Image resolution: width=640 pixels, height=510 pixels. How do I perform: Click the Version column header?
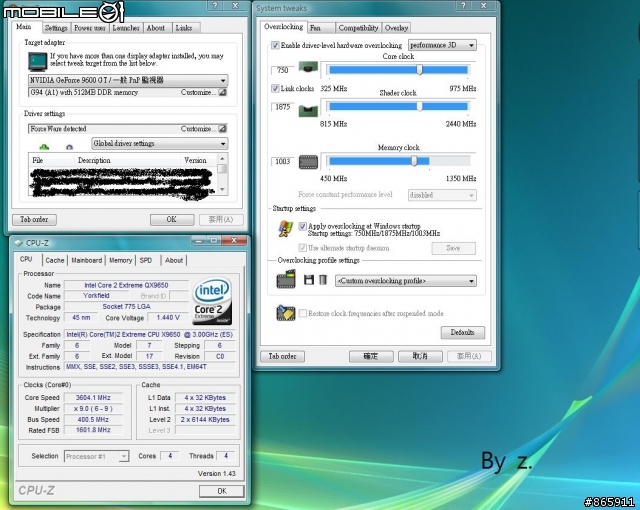198,160
